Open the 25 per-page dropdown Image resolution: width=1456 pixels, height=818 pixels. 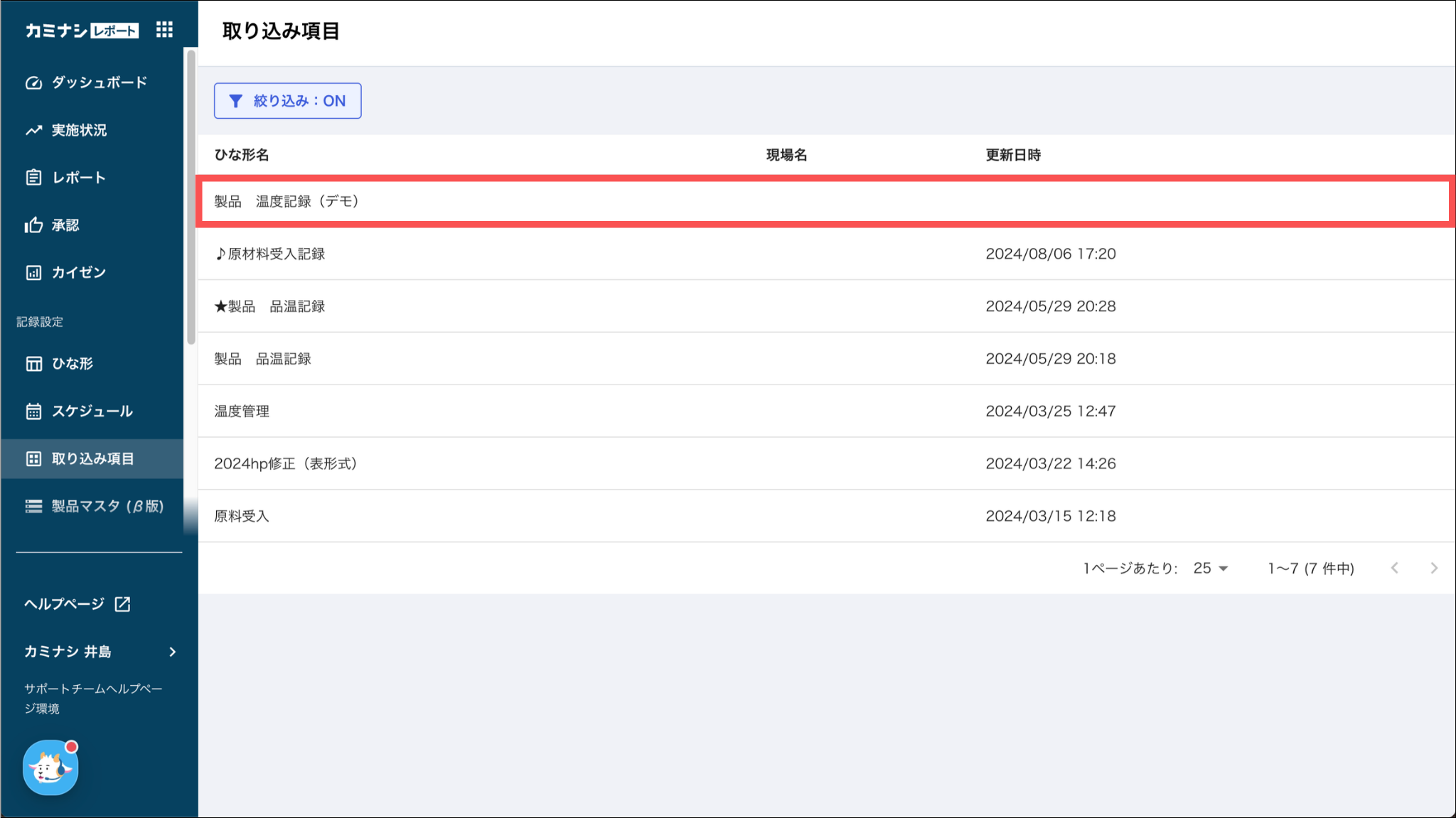pyautogui.click(x=1211, y=569)
